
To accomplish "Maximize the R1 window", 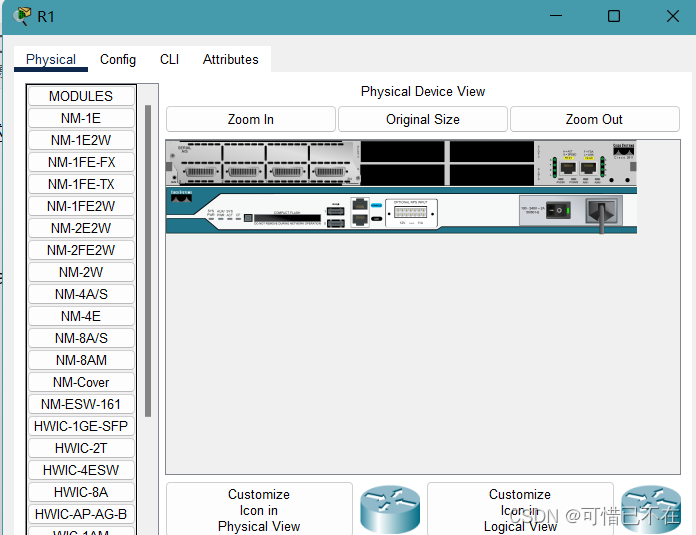I will point(614,16).
